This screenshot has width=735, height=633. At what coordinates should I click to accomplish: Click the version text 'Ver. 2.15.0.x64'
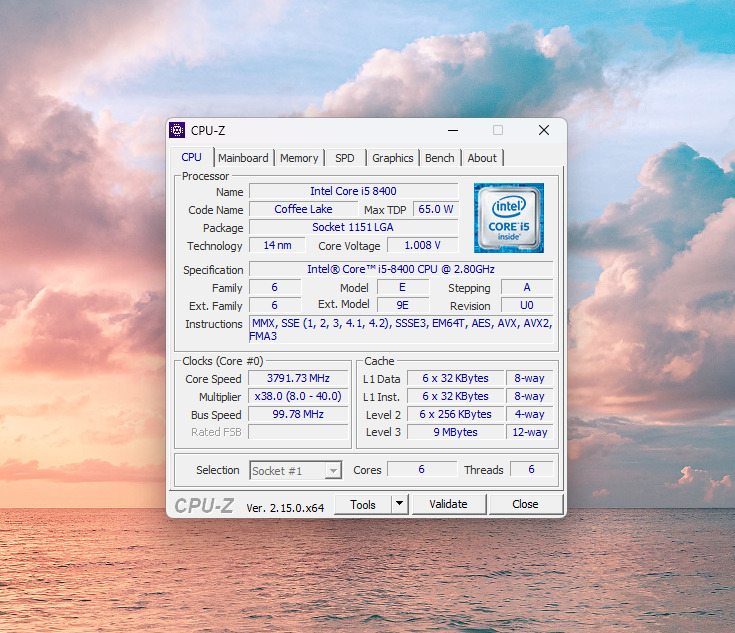285,508
